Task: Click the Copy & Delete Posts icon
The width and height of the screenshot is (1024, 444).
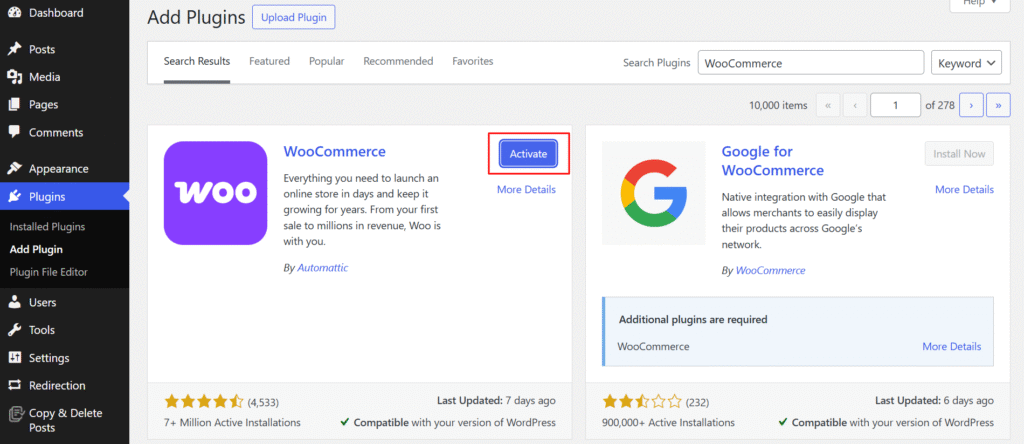Action: pyautogui.click(x=14, y=413)
